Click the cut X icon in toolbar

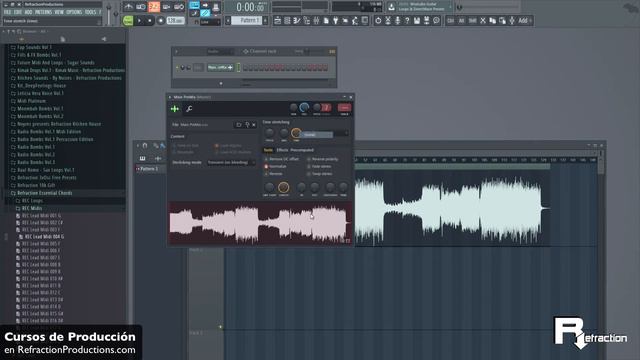(483, 20)
